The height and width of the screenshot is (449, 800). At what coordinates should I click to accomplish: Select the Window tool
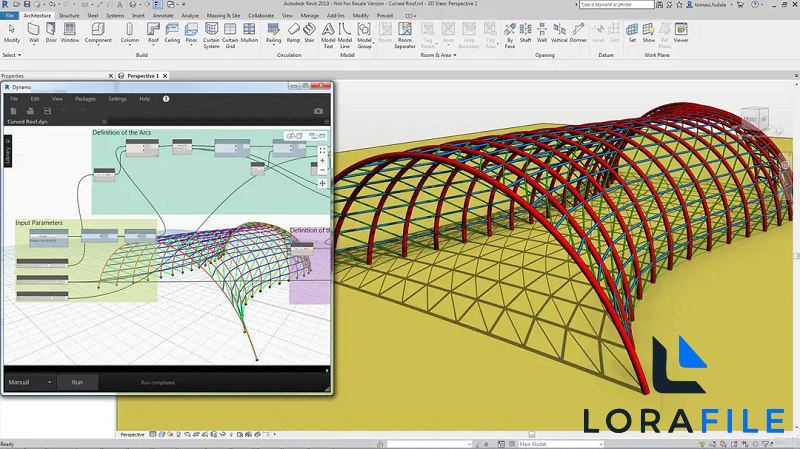[x=70, y=33]
